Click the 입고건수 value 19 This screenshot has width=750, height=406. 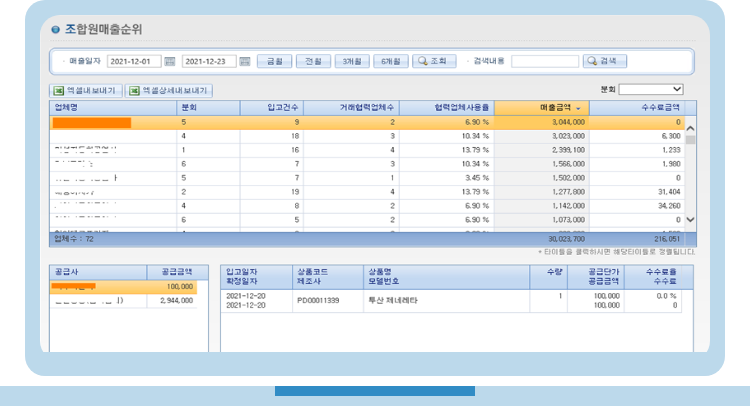(x=295, y=192)
